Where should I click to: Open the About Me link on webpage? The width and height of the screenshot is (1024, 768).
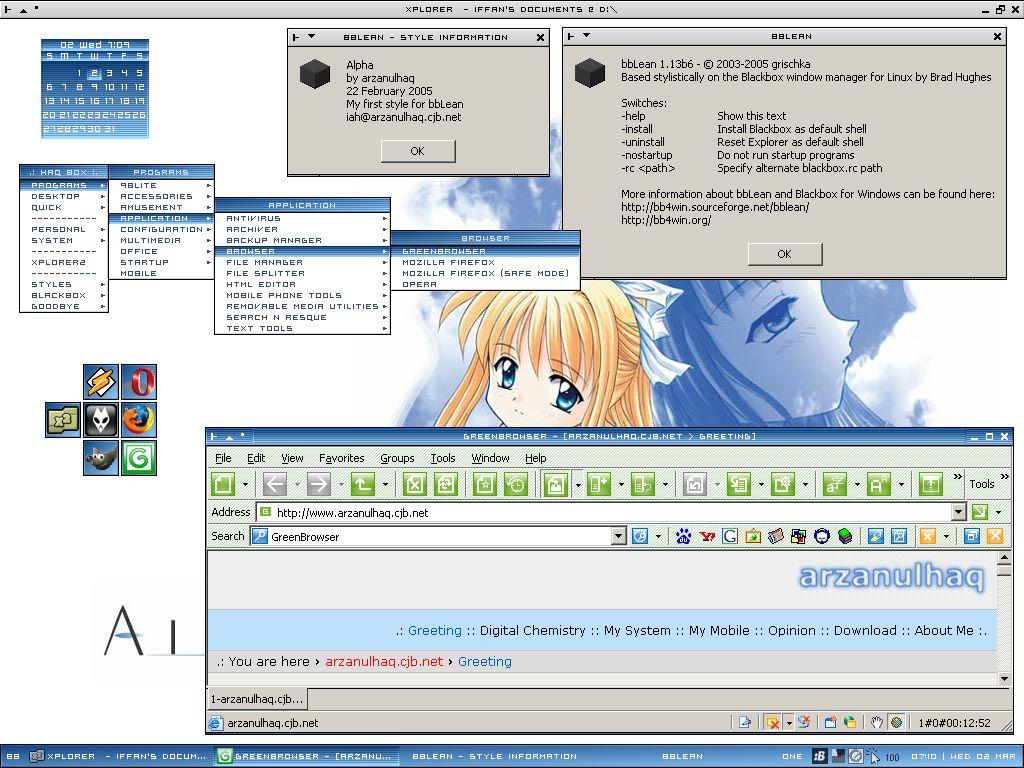[944, 630]
